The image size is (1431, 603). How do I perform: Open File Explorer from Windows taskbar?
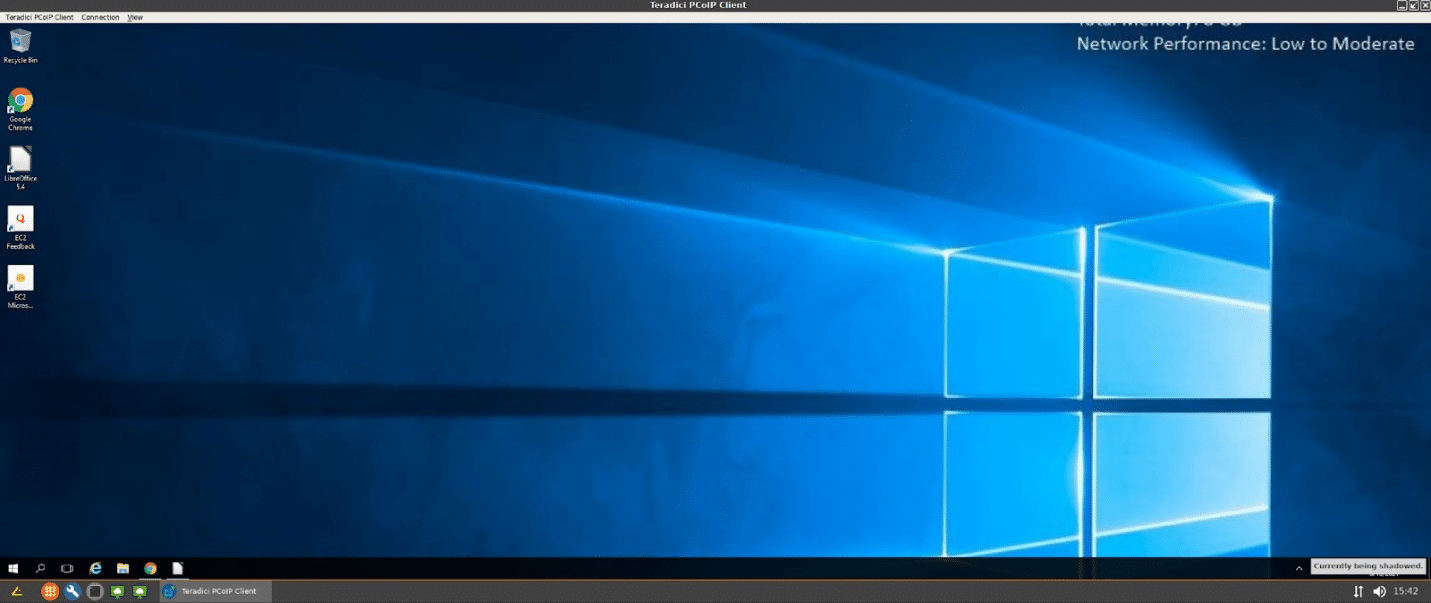coord(122,568)
